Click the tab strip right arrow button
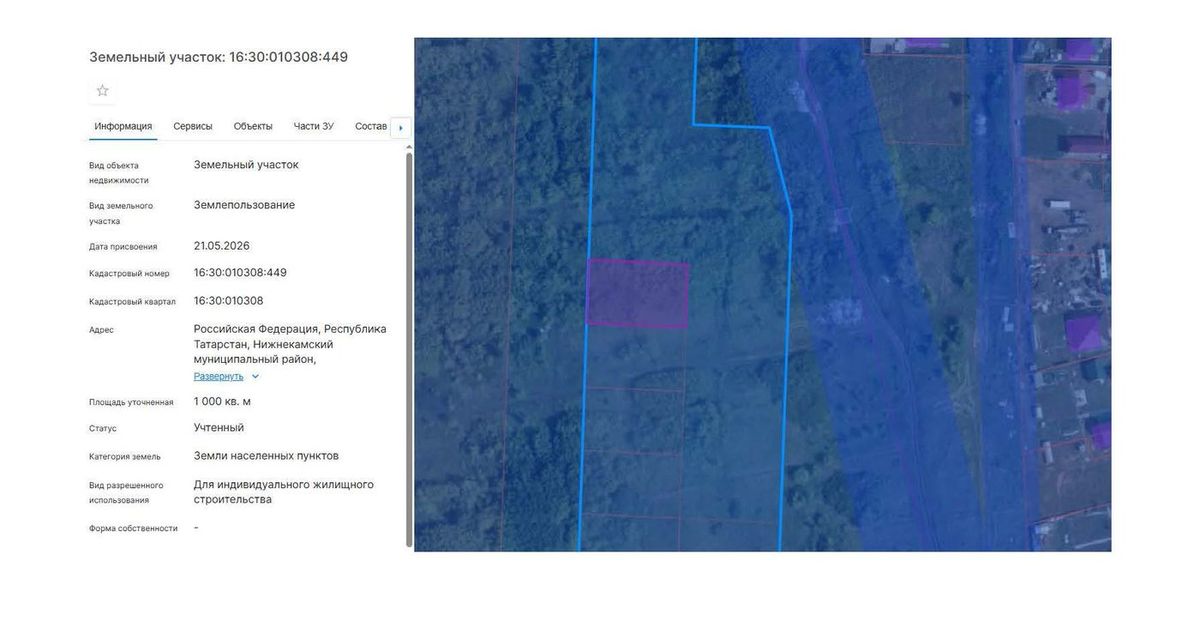 (x=401, y=128)
